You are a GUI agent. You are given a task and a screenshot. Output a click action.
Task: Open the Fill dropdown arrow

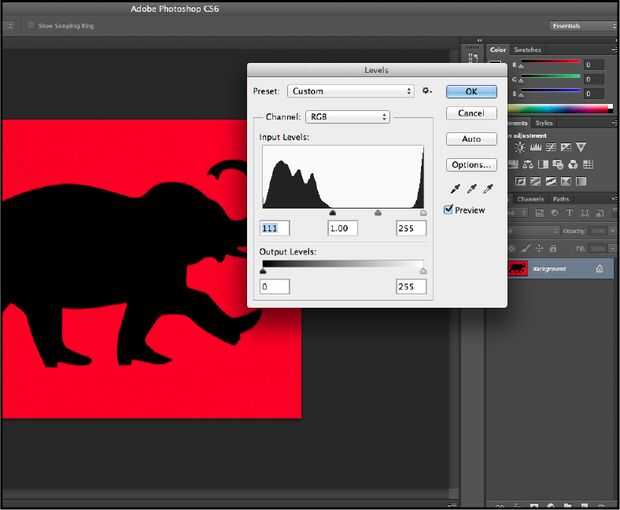[612, 248]
